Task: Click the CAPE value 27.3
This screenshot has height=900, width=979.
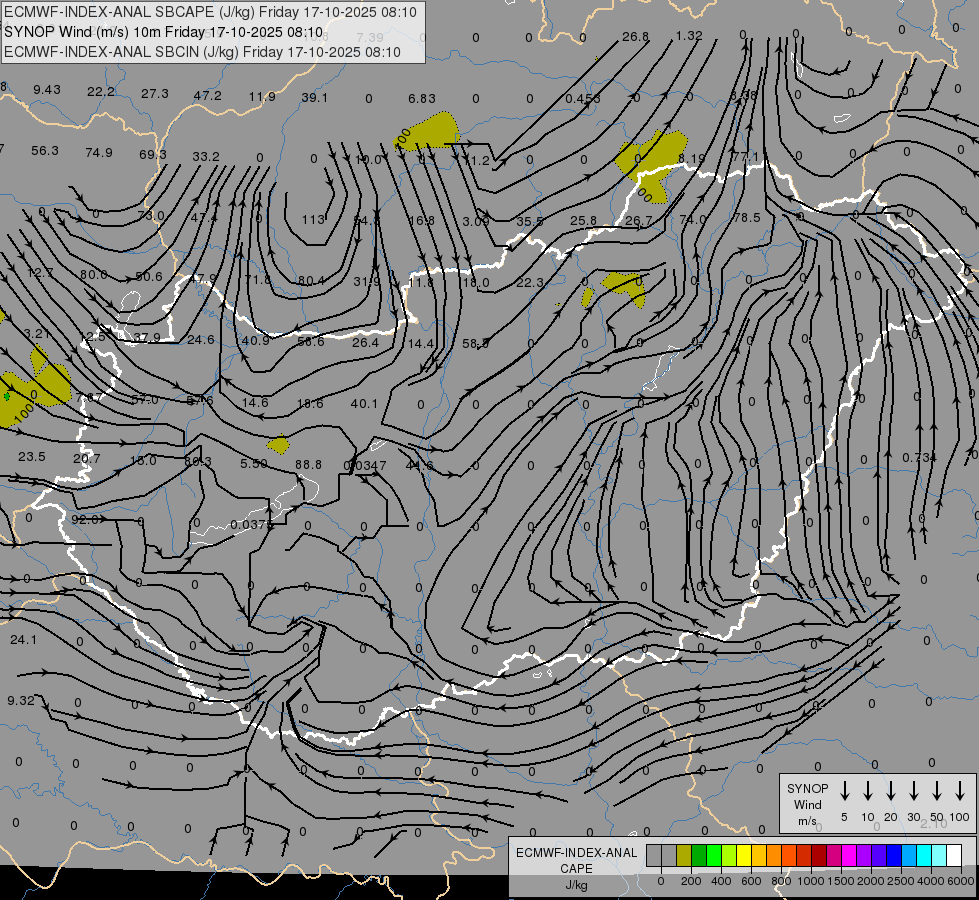Action: (155, 94)
